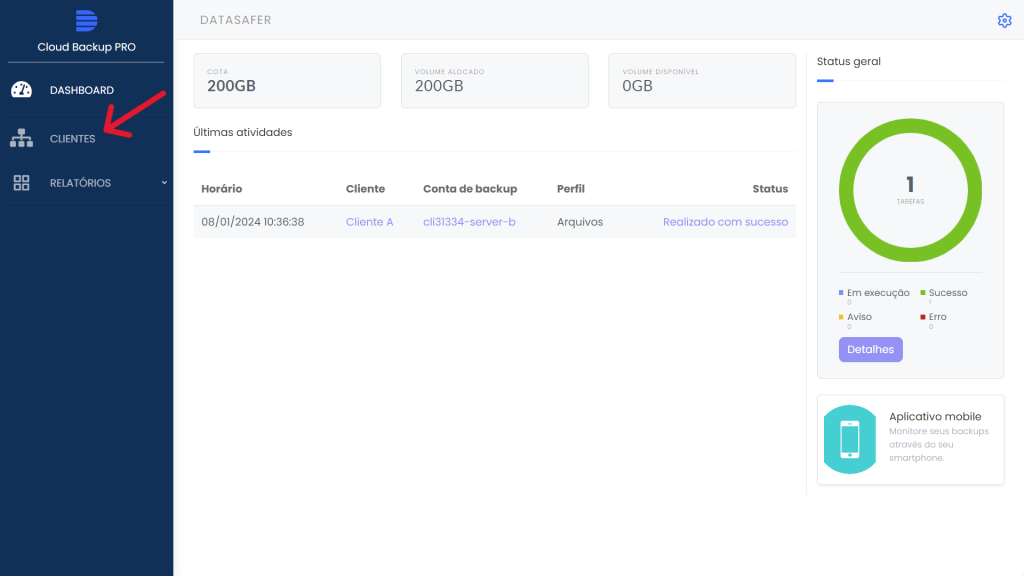Open settings with the gear icon
This screenshot has height=576, width=1024.
1004,20
